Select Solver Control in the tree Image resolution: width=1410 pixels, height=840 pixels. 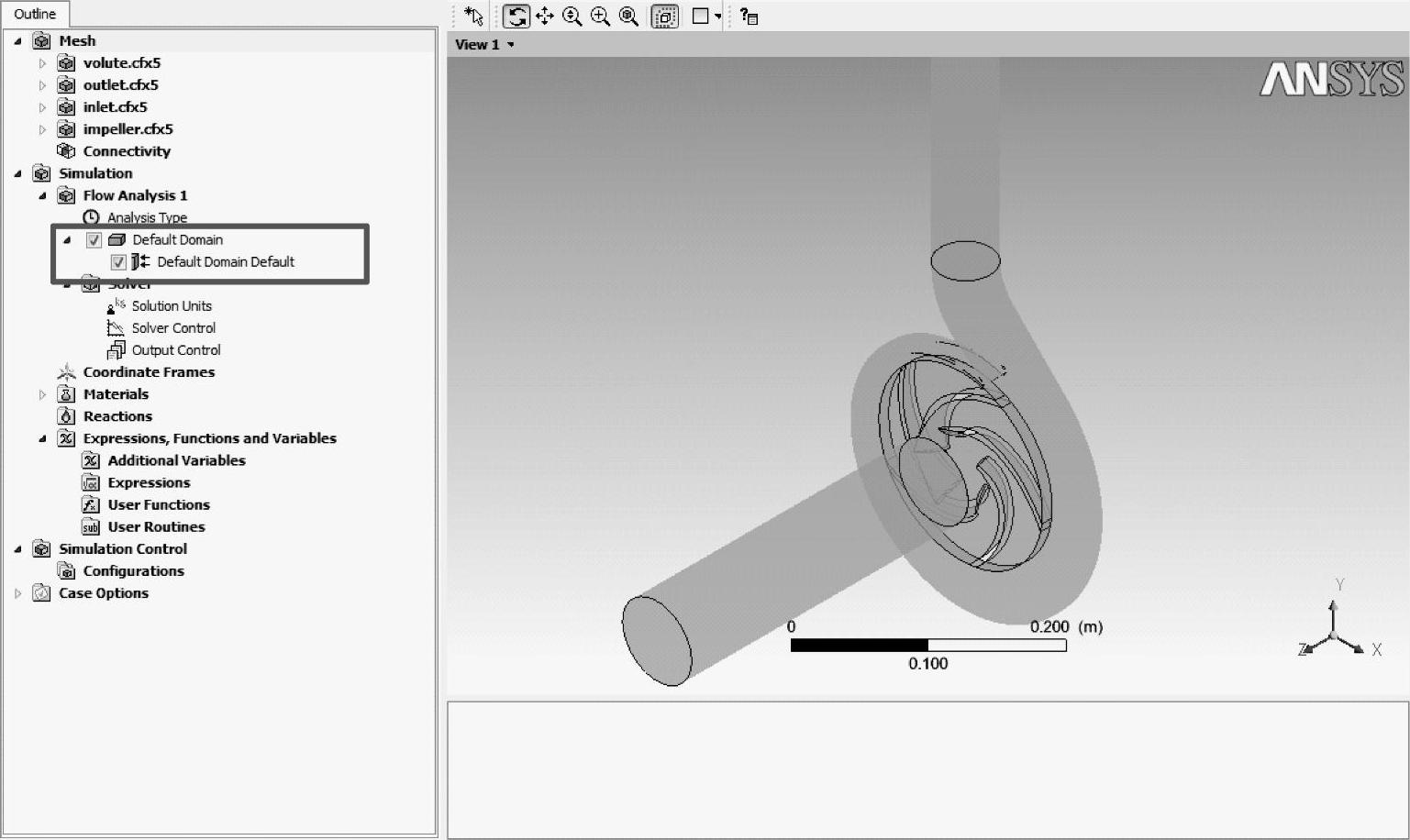coord(173,328)
